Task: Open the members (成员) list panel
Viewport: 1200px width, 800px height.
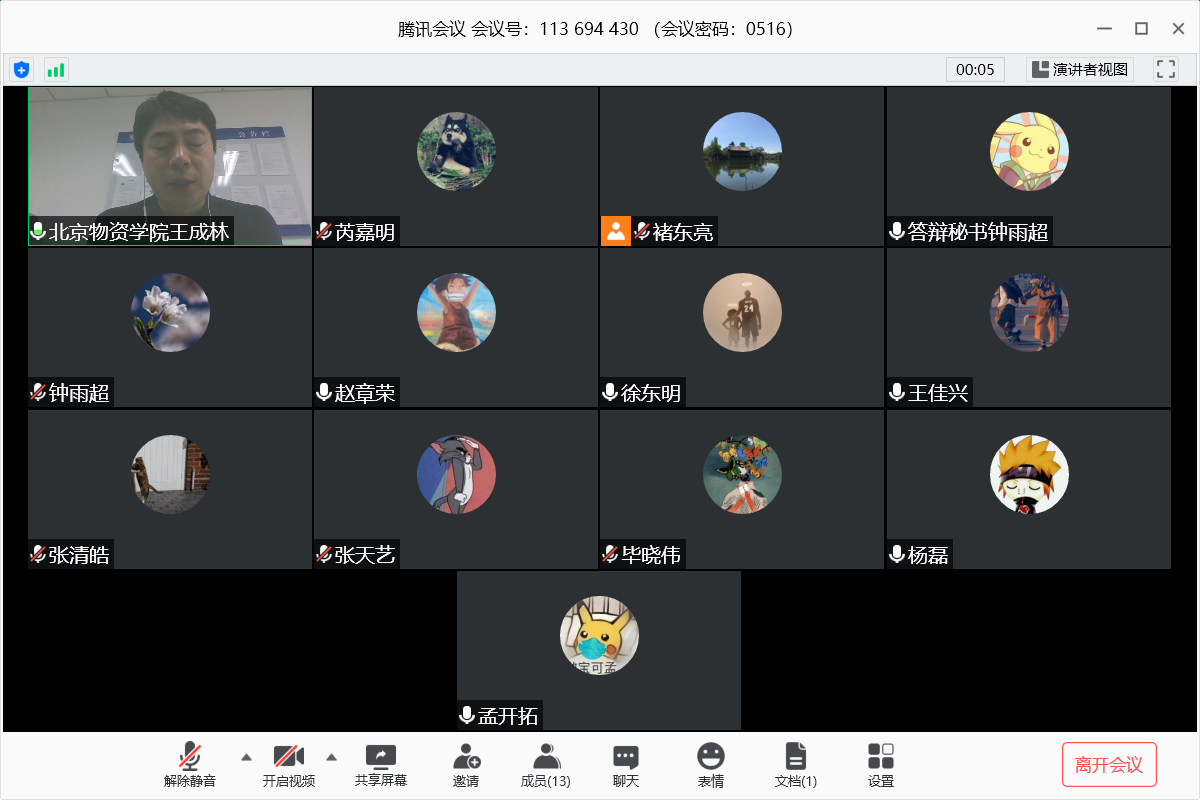Action: (545, 765)
